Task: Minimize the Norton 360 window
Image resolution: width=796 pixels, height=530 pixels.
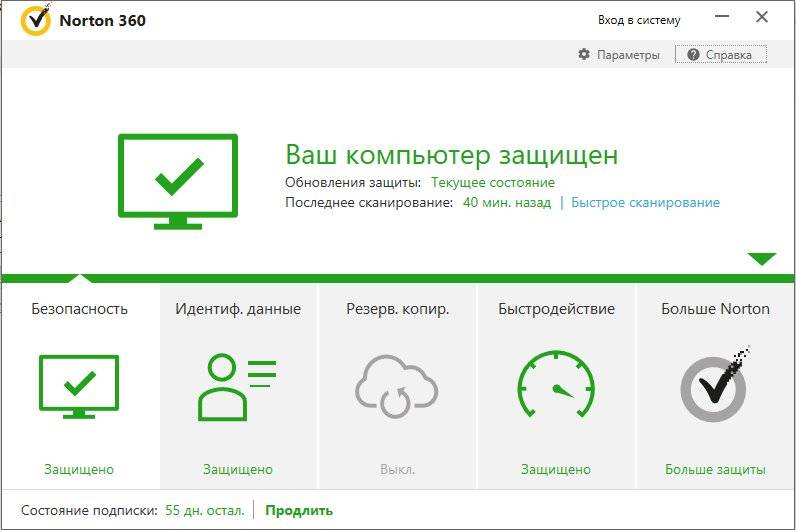Action: pyautogui.click(x=722, y=17)
